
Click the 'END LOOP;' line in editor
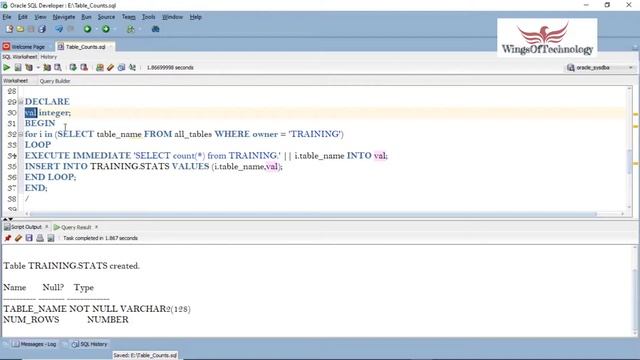50,177
